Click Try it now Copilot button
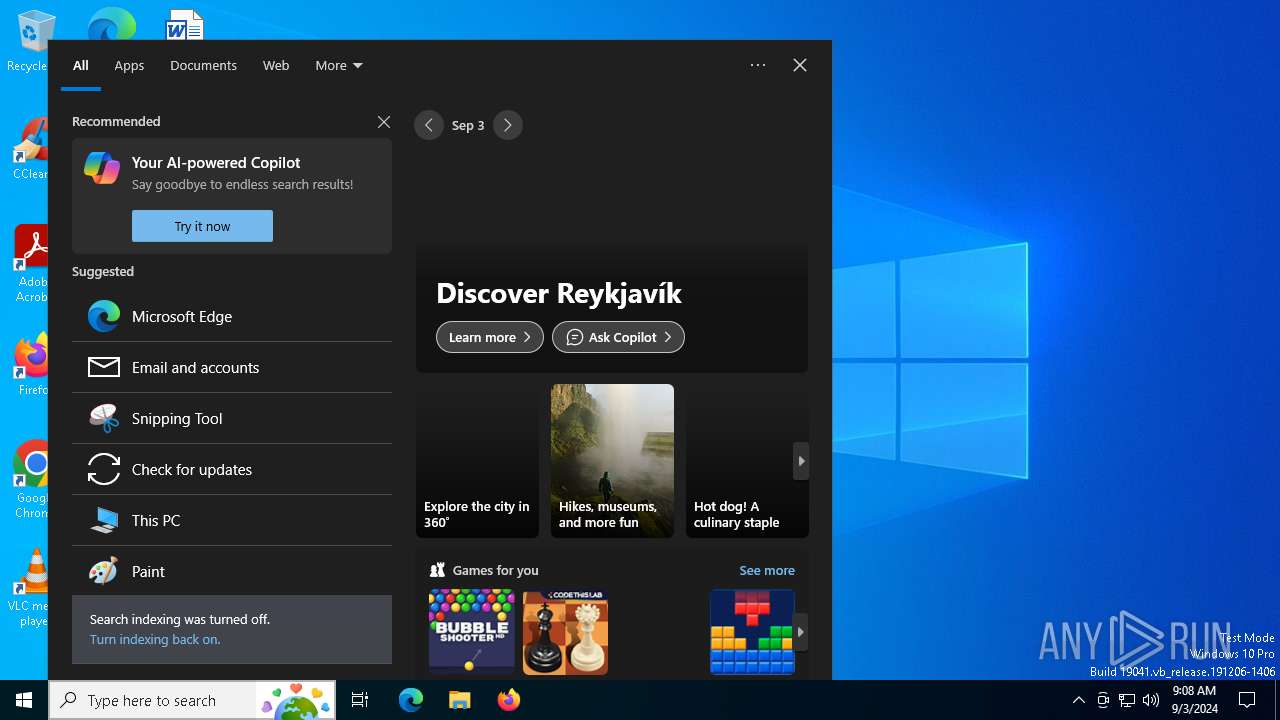This screenshot has height=720, width=1280. point(202,226)
